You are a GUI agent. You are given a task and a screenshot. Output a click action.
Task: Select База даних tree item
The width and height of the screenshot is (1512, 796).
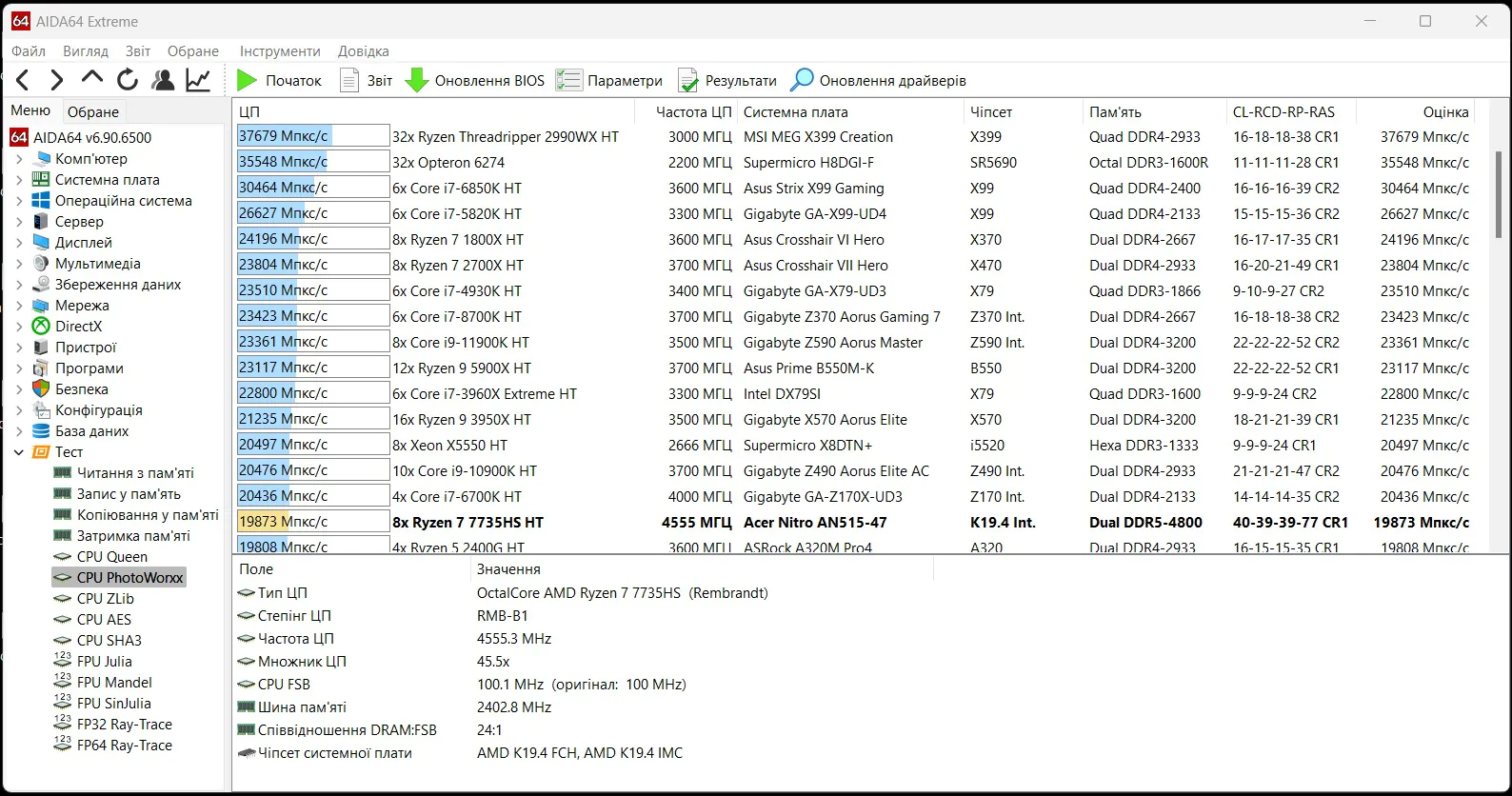tap(81, 431)
